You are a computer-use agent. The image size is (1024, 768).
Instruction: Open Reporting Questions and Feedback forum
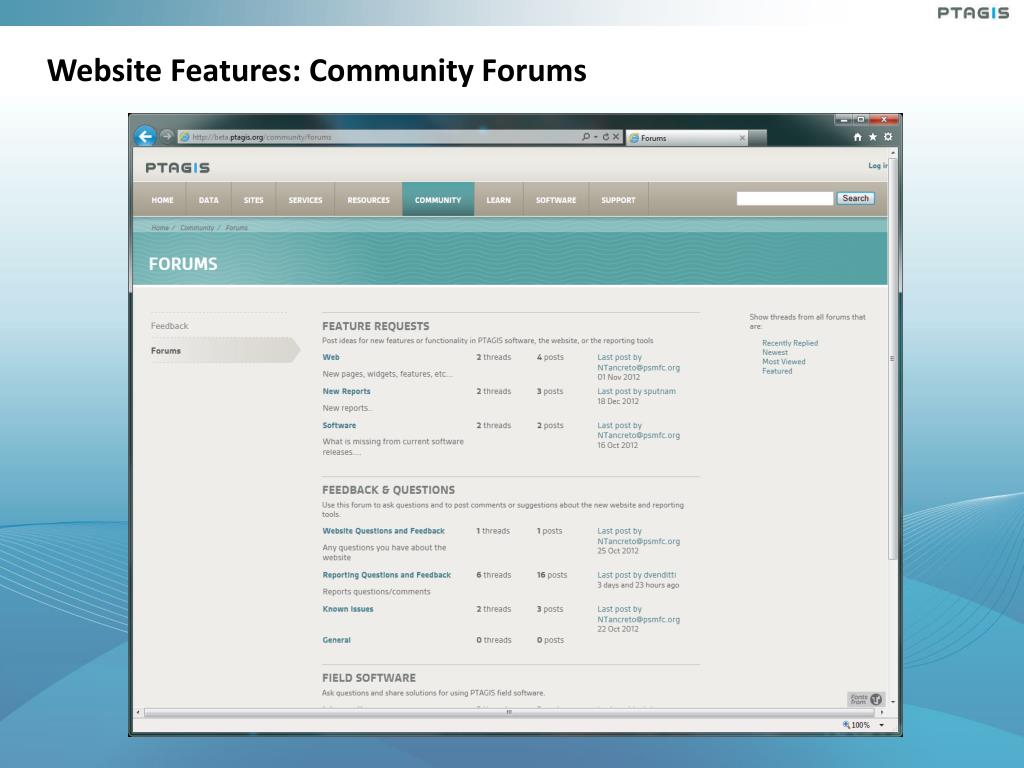386,575
